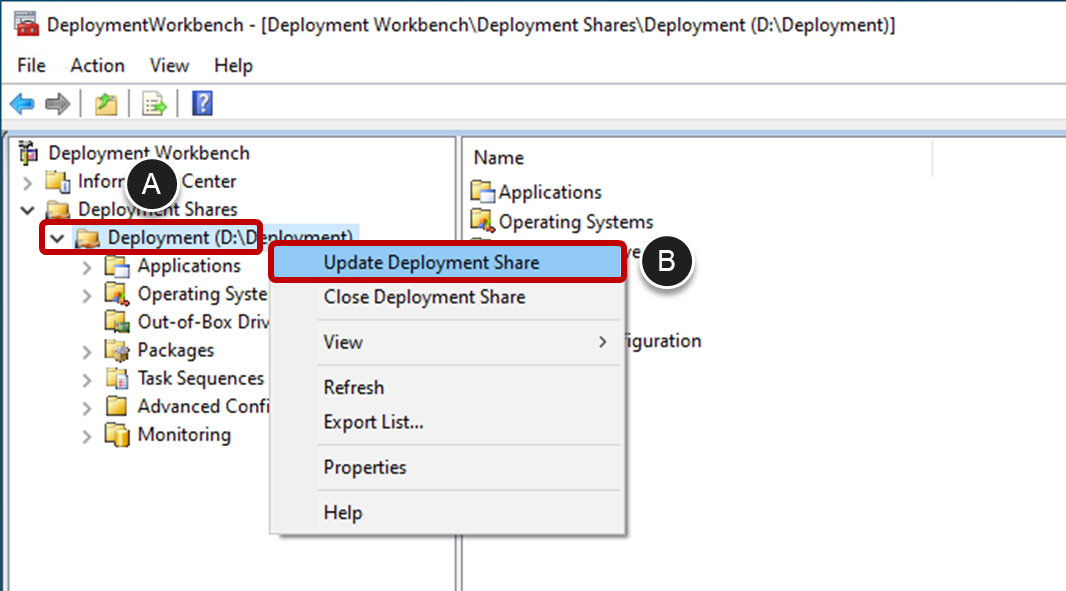Click the blue Help question mark icon
Image resolution: width=1066 pixels, height=591 pixels.
[202, 104]
